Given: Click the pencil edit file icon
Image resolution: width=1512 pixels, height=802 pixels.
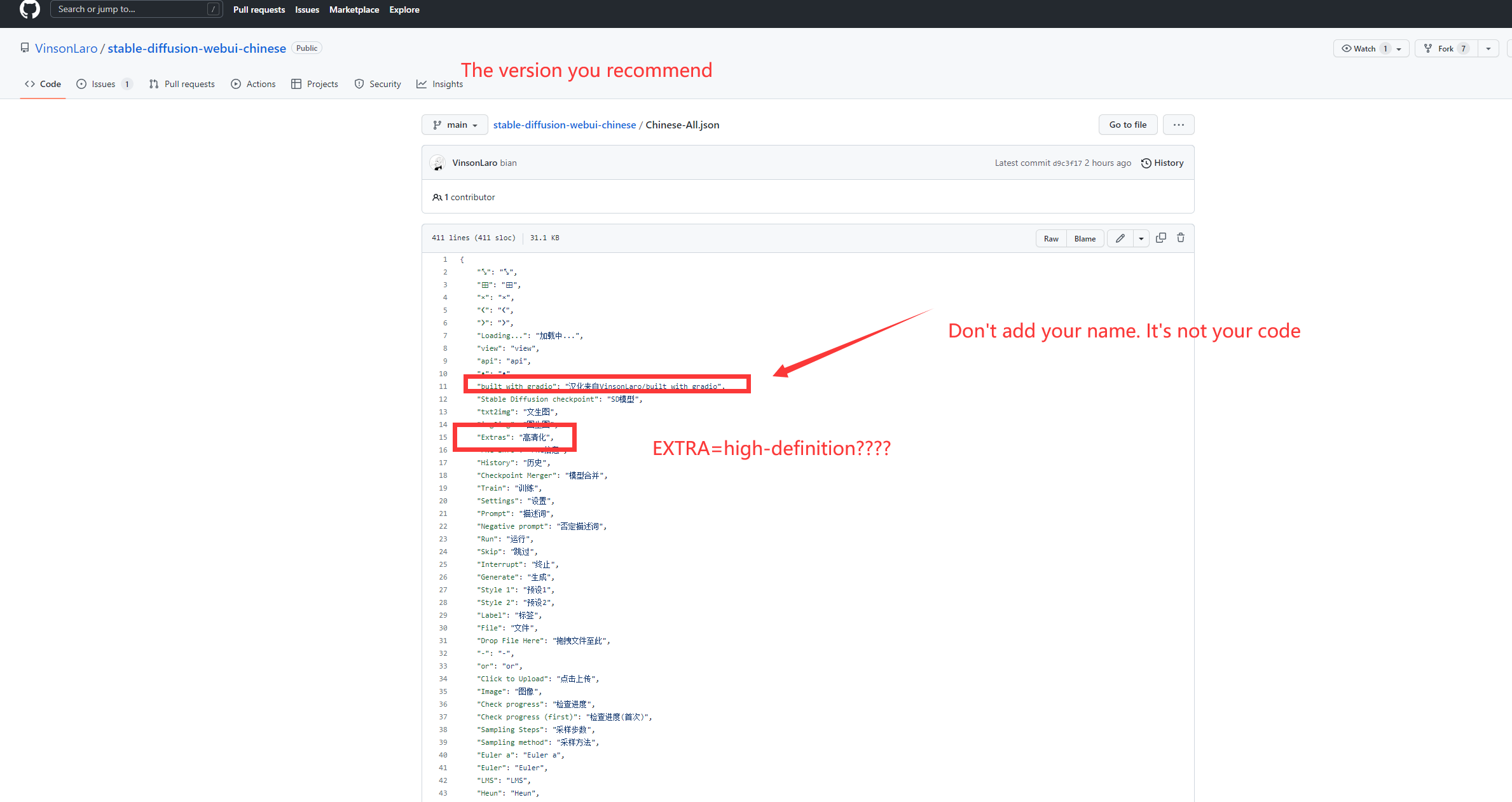Looking at the screenshot, I should (x=1120, y=238).
